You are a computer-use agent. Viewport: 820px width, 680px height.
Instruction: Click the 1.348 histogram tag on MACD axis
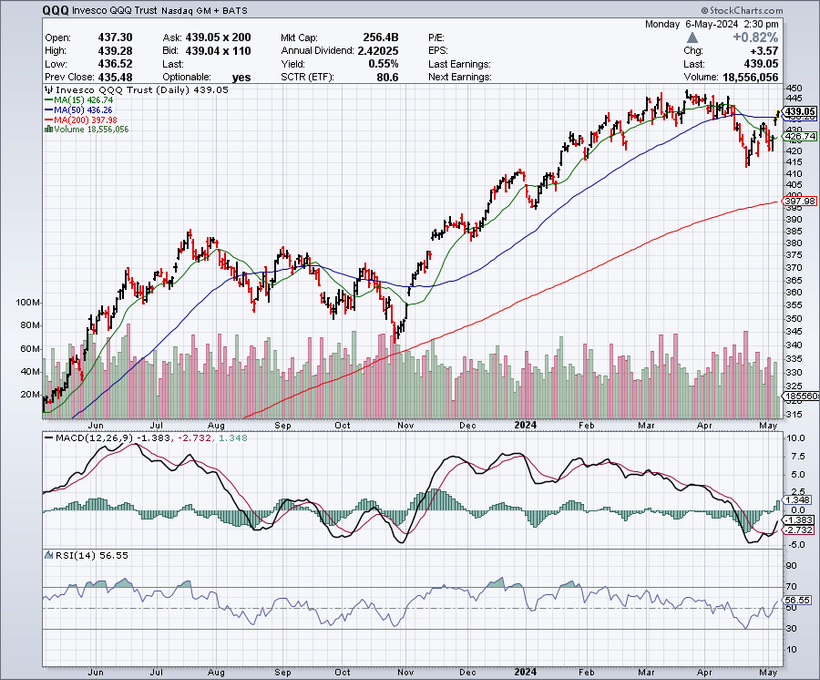pos(798,500)
